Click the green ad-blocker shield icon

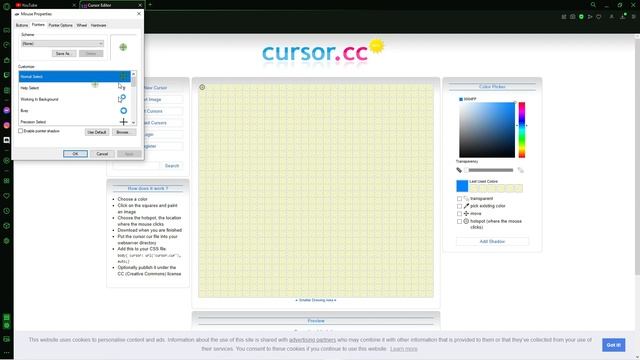click(581, 17)
